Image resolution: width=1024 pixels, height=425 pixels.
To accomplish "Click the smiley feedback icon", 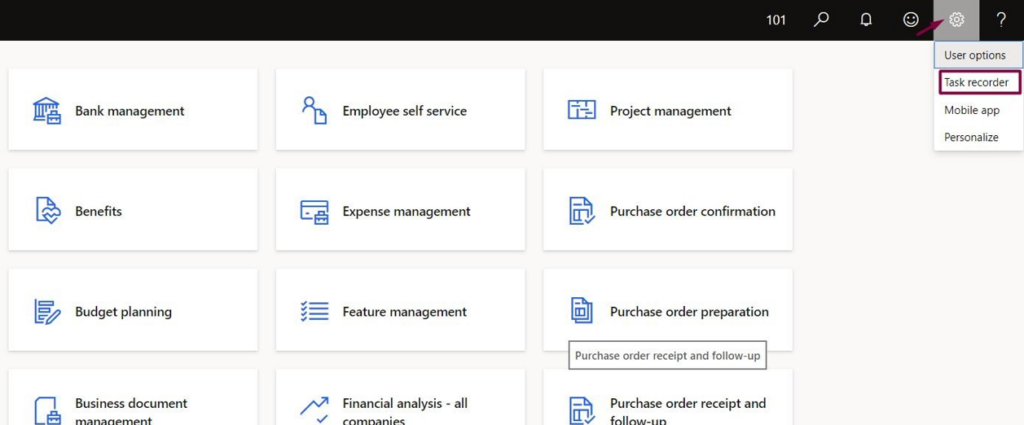I will tap(910, 20).
